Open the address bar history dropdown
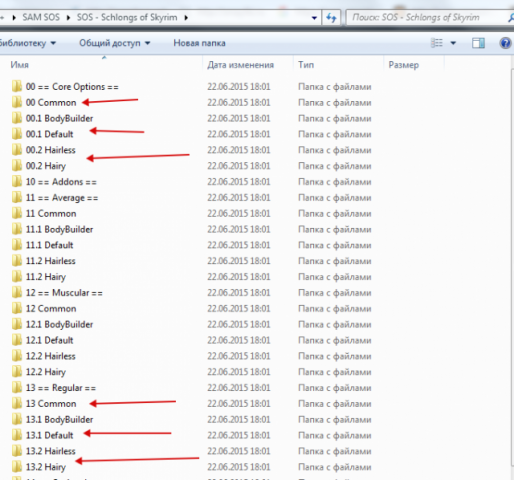Screen dimensions: 514x480 (314, 18)
